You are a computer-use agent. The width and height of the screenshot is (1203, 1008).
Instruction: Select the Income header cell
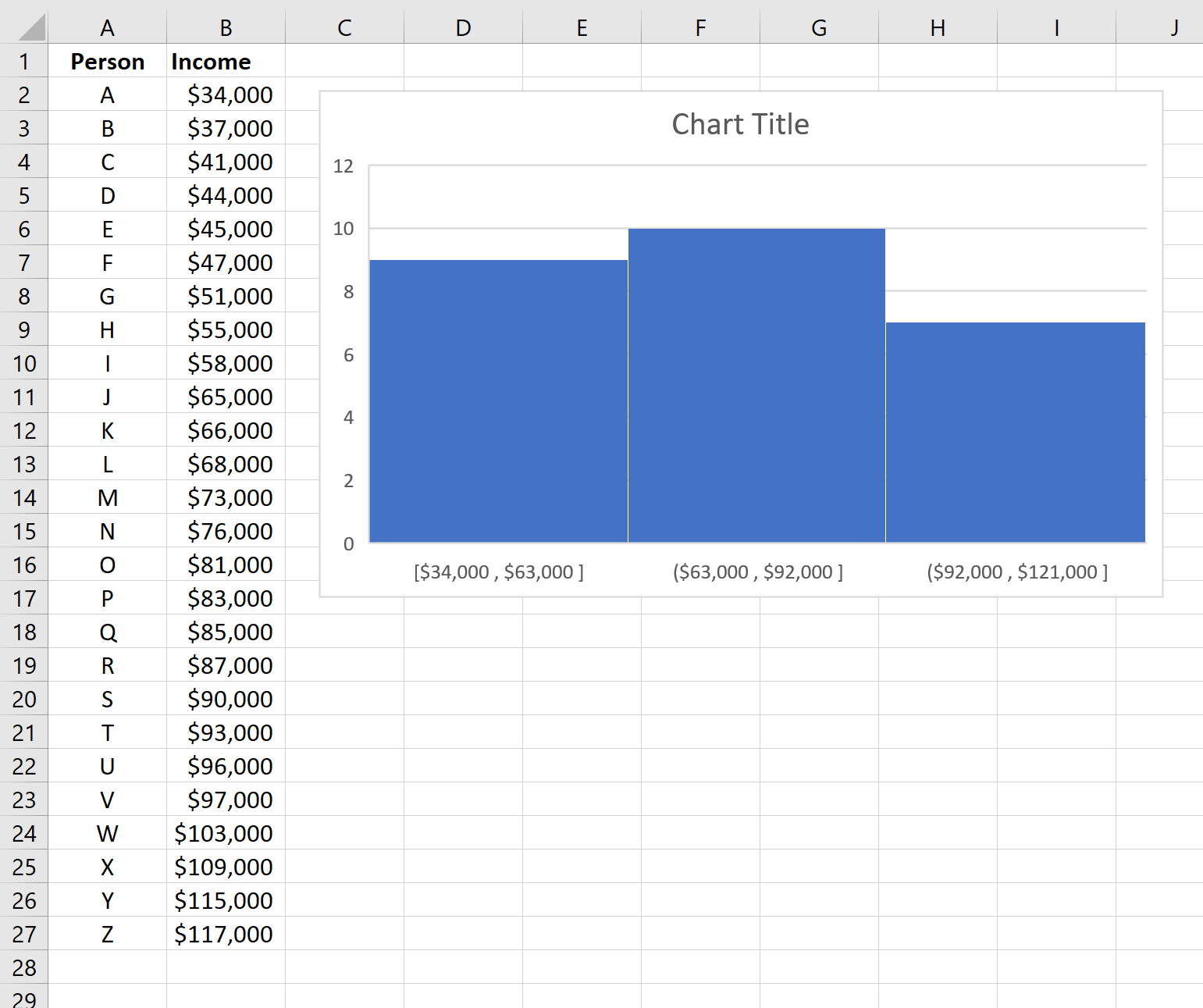click(x=226, y=62)
